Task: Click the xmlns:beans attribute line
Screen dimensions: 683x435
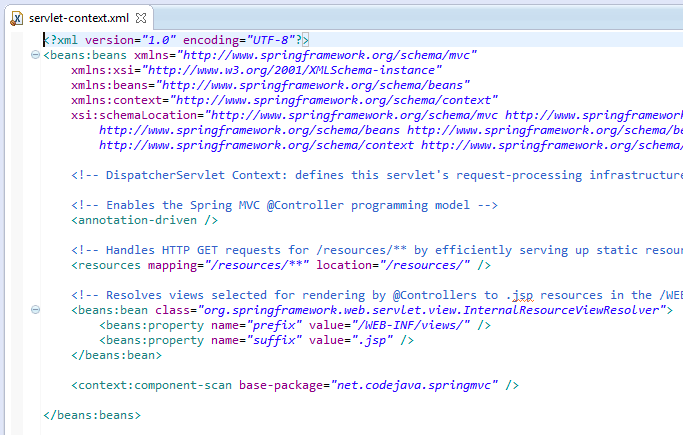Action: [270, 85]
